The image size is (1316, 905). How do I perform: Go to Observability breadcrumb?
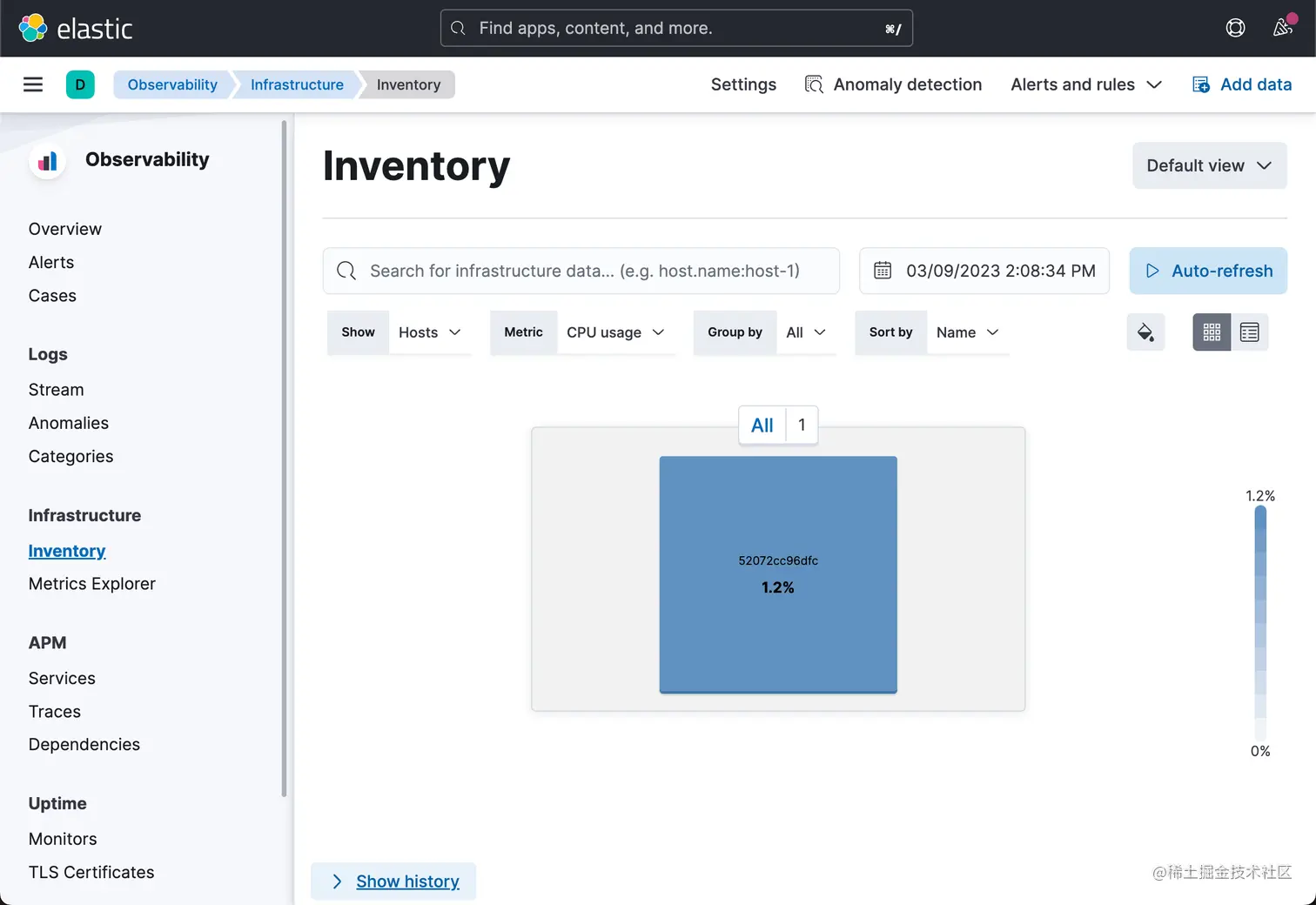coord(172,84)
